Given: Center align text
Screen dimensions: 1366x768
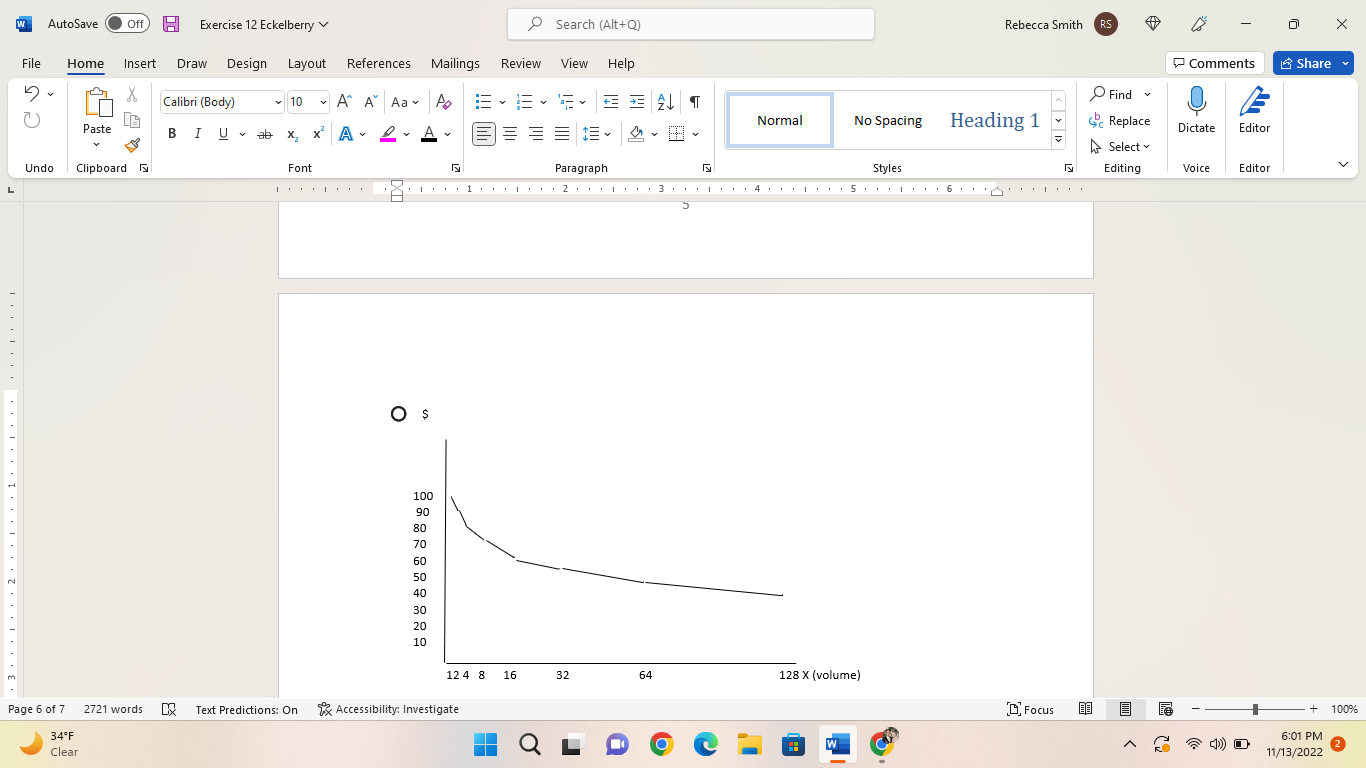Looking at the screenshot, I should coord(510,134).
